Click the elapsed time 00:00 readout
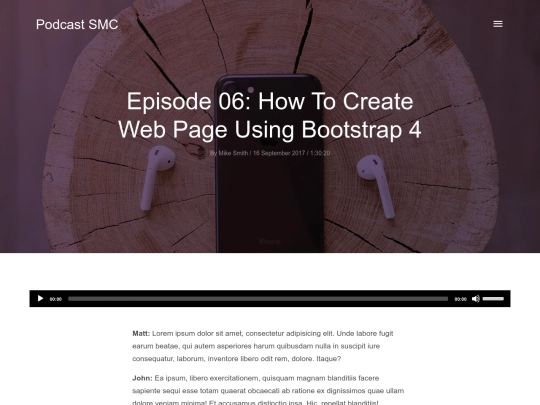Image resolution: width=540 pixels, height=405 pixels. pyautogui.click(x=55, y=299)
